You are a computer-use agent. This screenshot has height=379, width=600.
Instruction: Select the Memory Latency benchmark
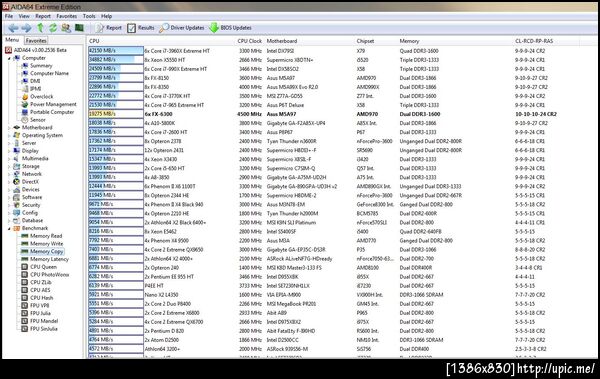click(44, 259)
